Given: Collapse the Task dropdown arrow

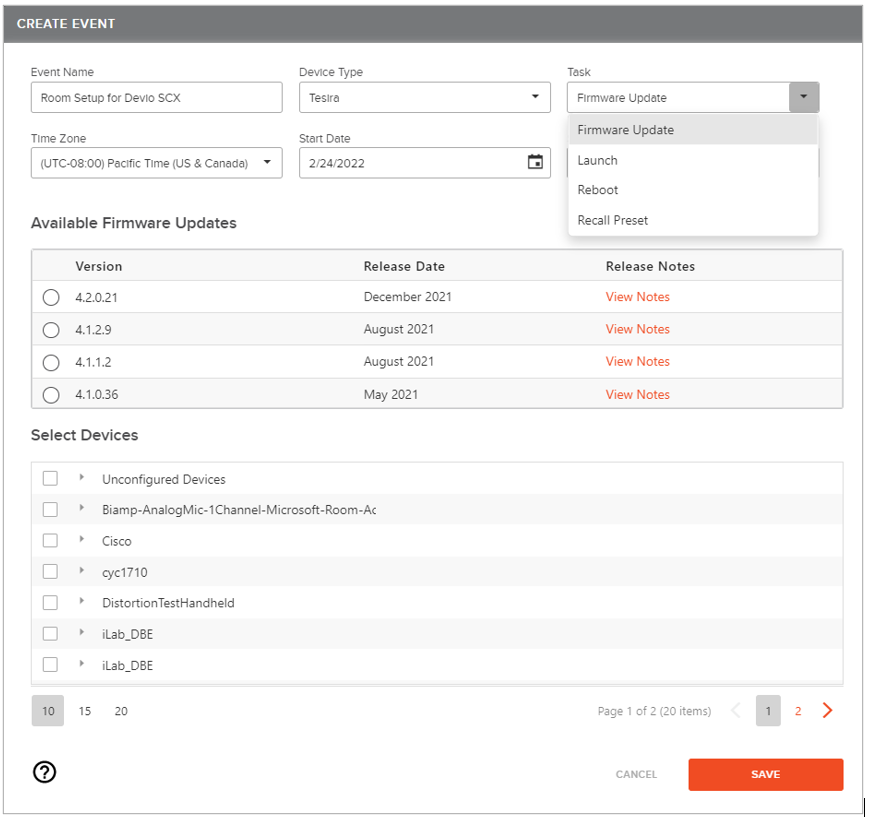Looking at the screenshot, I should (804, 97).
